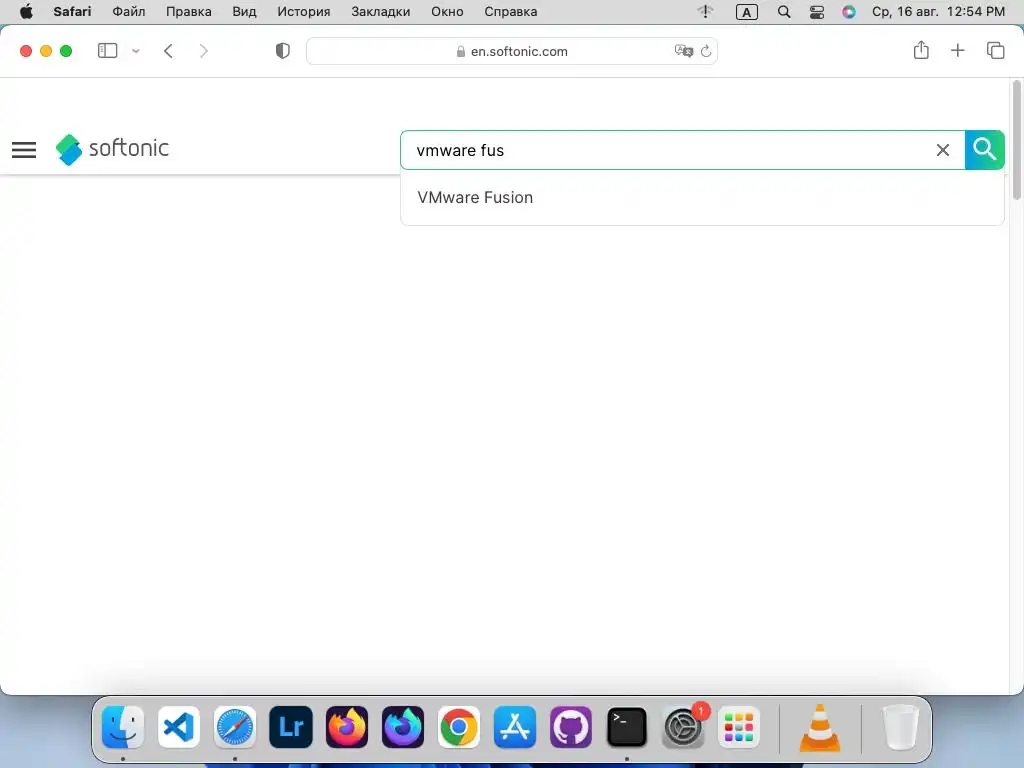Open the Softonic hamburger menu
The width and height of the screenshot is (1024, 768).
point(24,150)
